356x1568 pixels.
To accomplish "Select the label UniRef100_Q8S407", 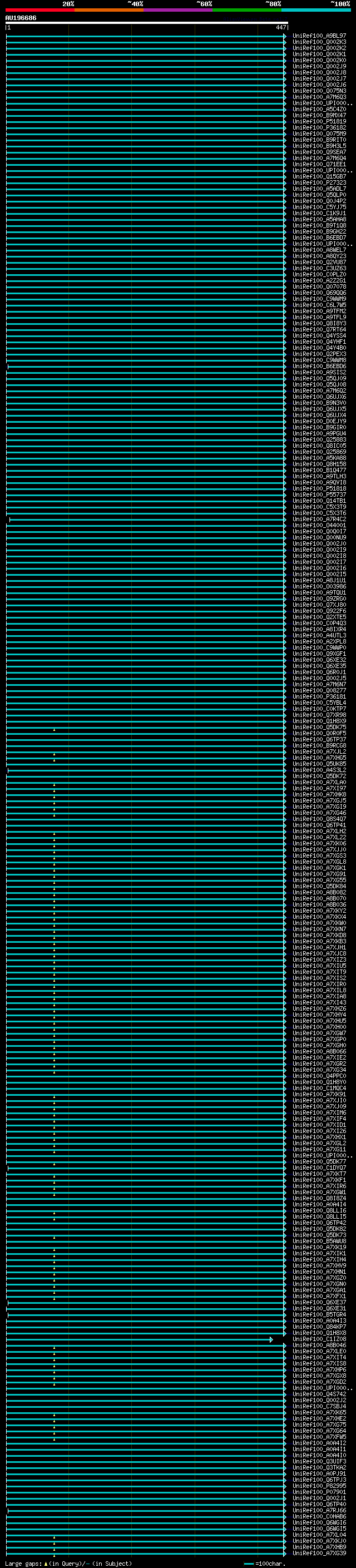I will point(319,819).
